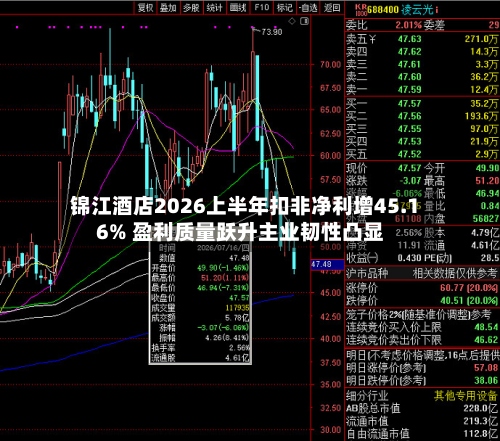Viewport: 500px width, 441px height.
Task: Click 内盘 value 56827
Action: tap(486, 219)
